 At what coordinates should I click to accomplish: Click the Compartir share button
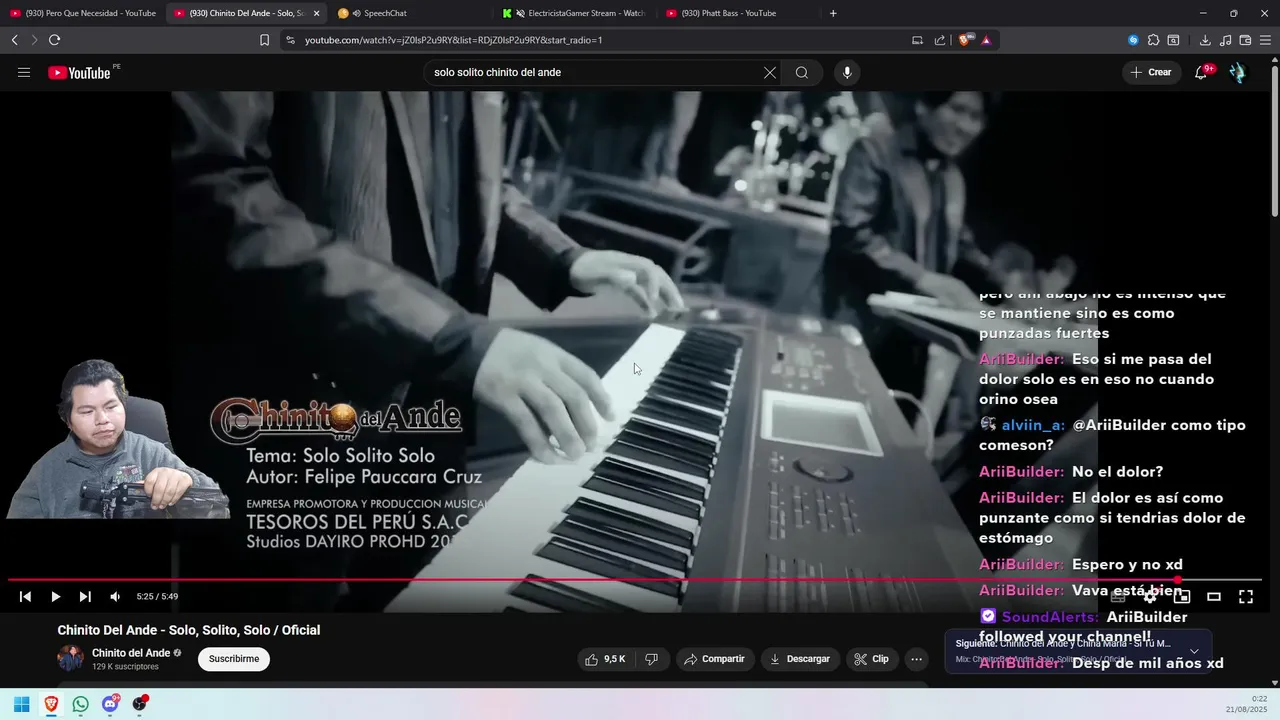[714, 659]
